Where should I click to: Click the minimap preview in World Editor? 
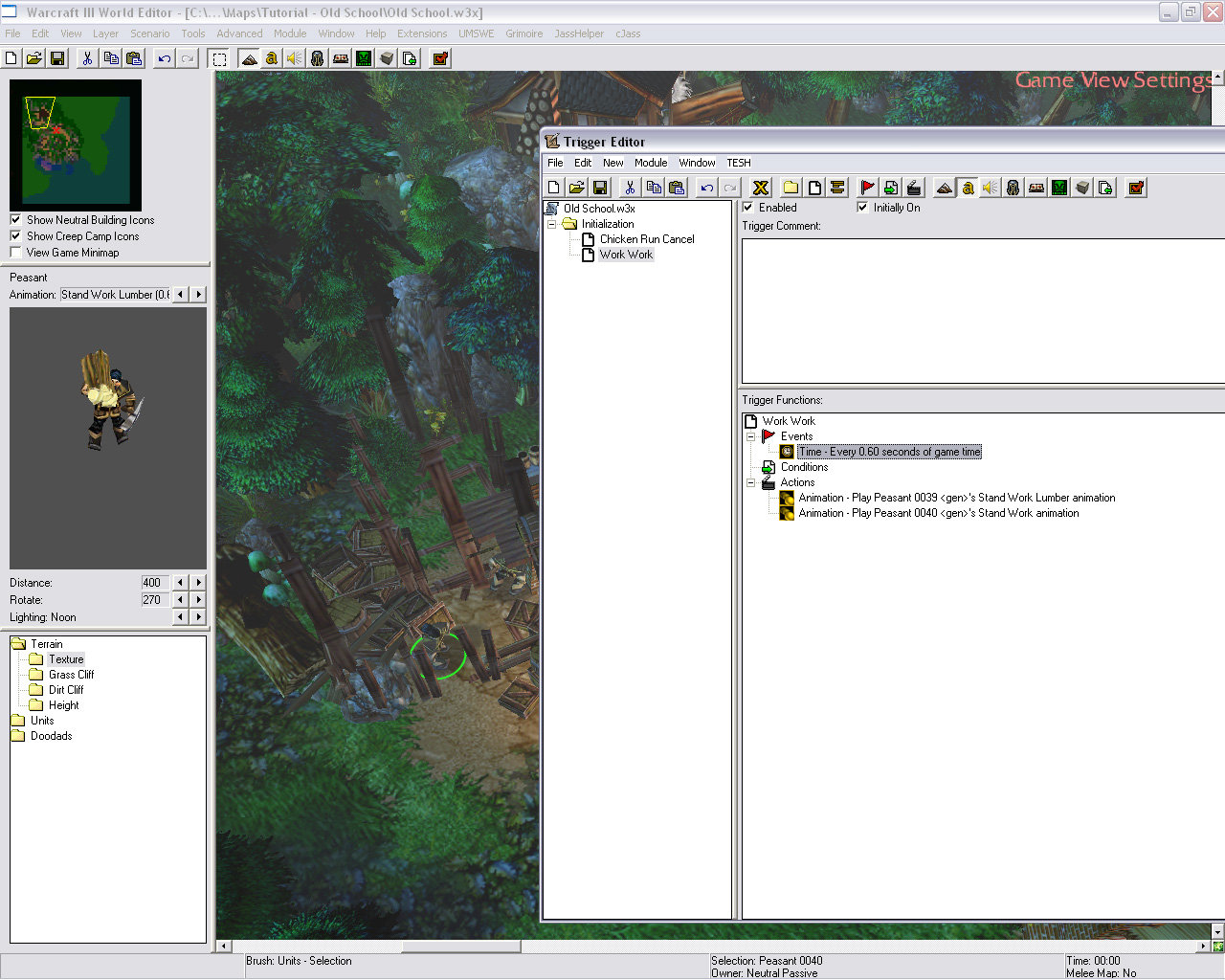point(76,145)
